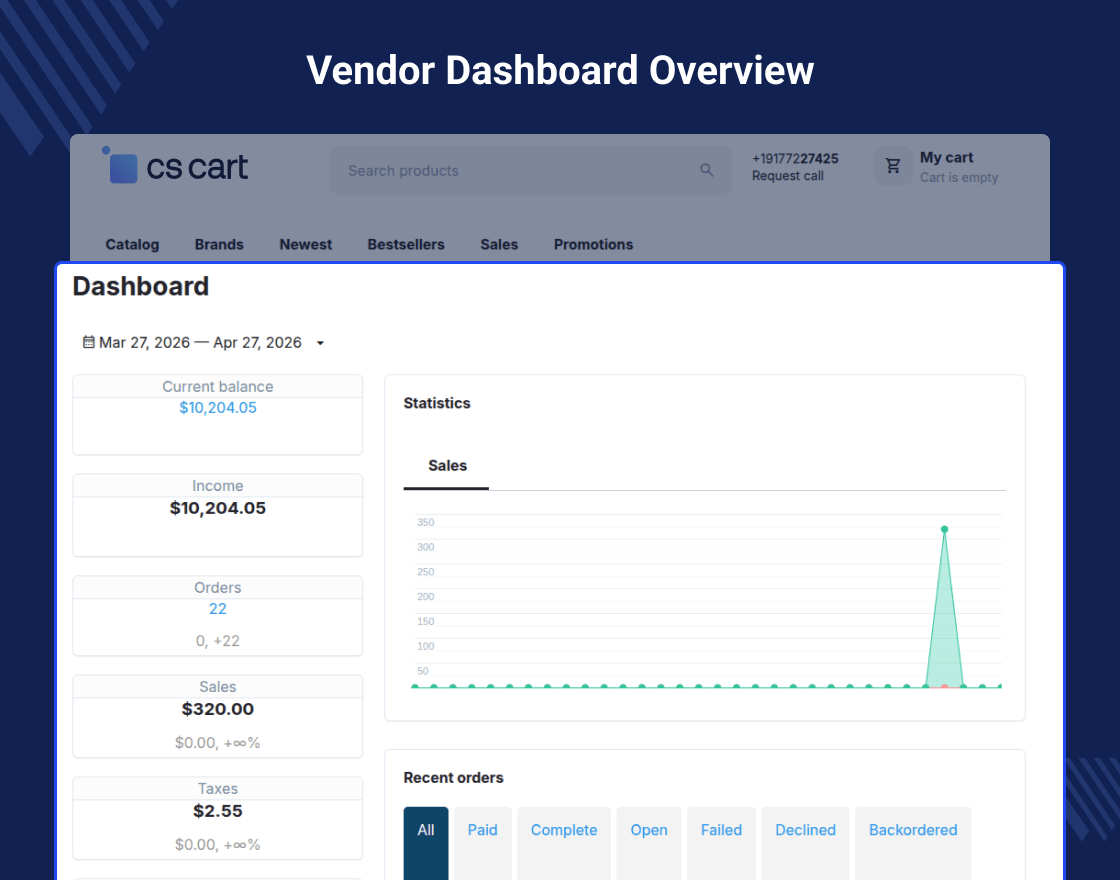
Task: Select Sales in the top navigation
Action: [x=499, y=244]
